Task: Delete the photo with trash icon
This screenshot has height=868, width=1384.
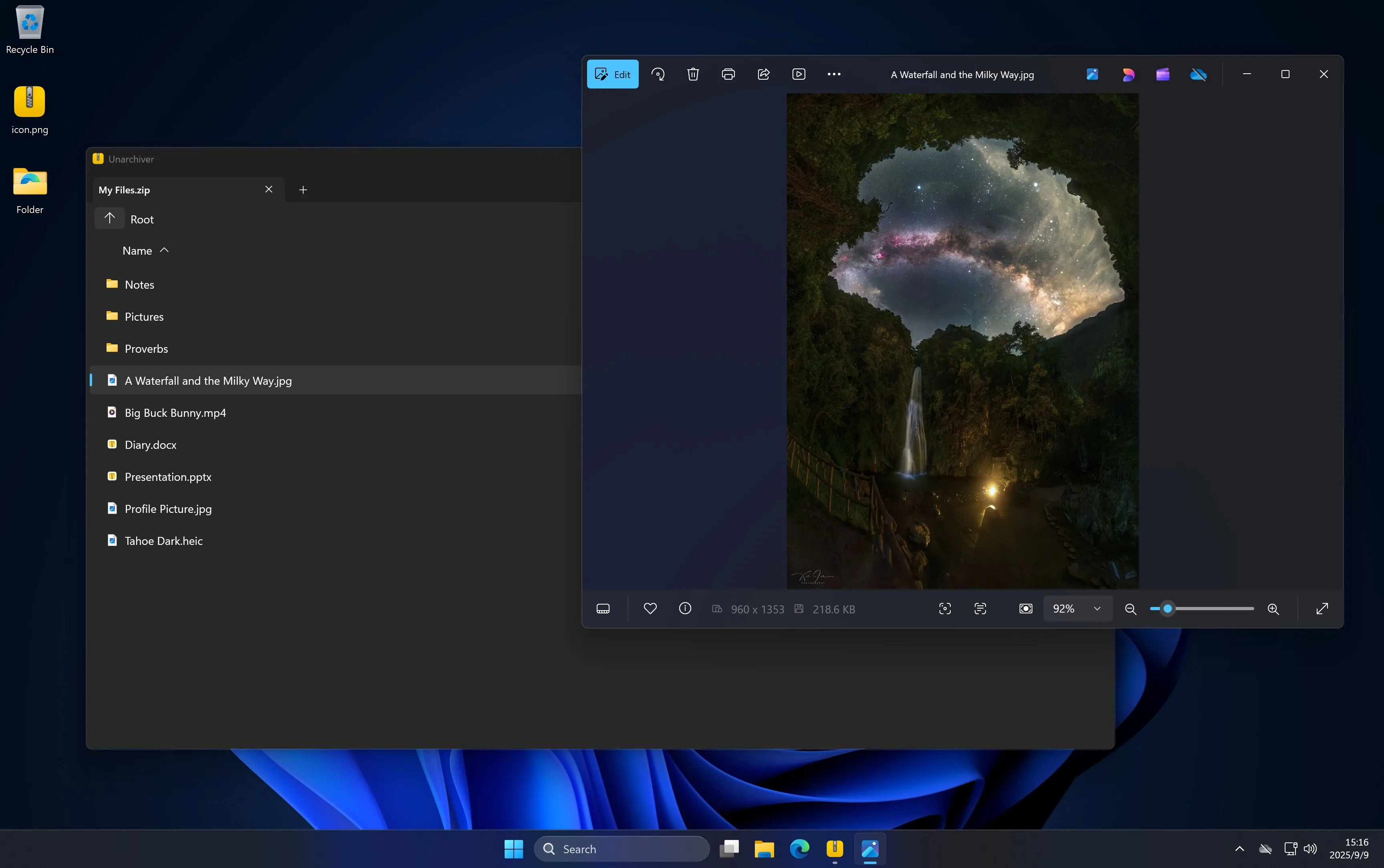Action: click(x=693, y=74)
